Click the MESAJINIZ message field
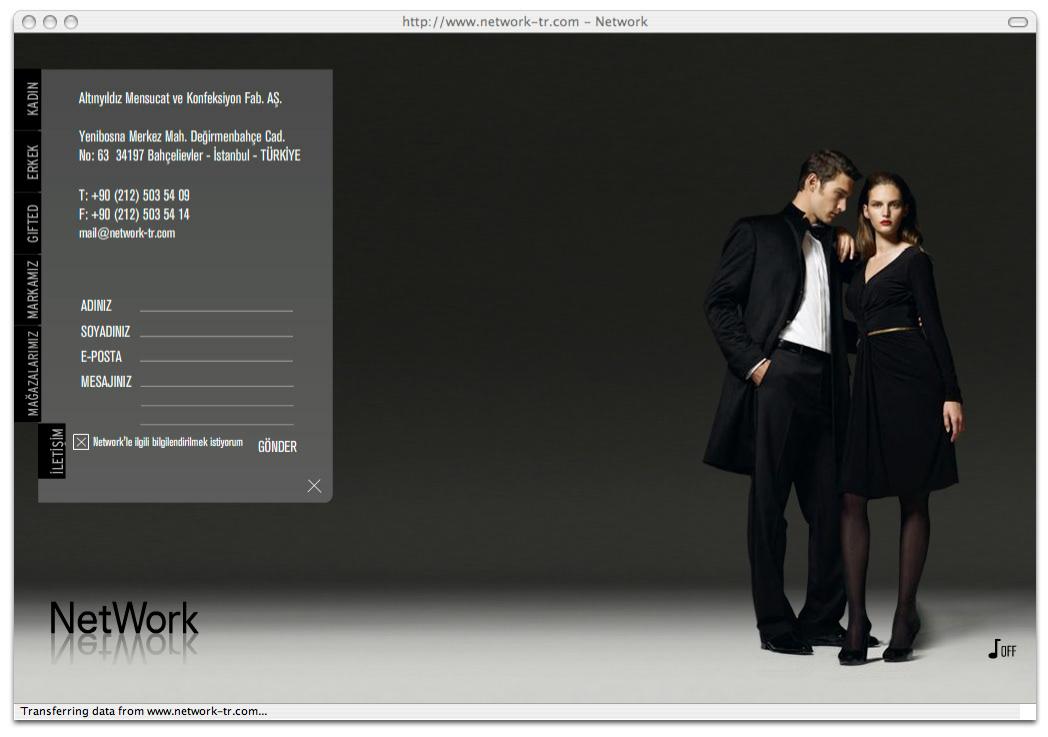Image resolution: width=1048 pixels, height=737 pixels. [217, 398]
